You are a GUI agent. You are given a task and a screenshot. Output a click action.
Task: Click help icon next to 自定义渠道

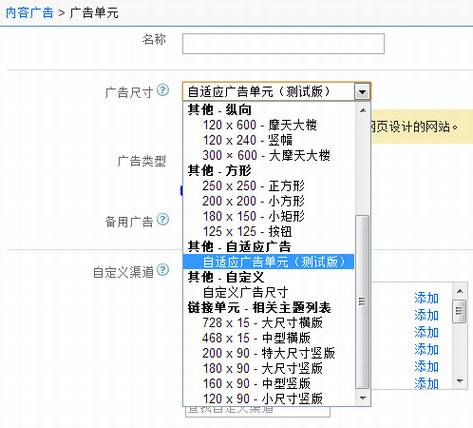point(163,270)
